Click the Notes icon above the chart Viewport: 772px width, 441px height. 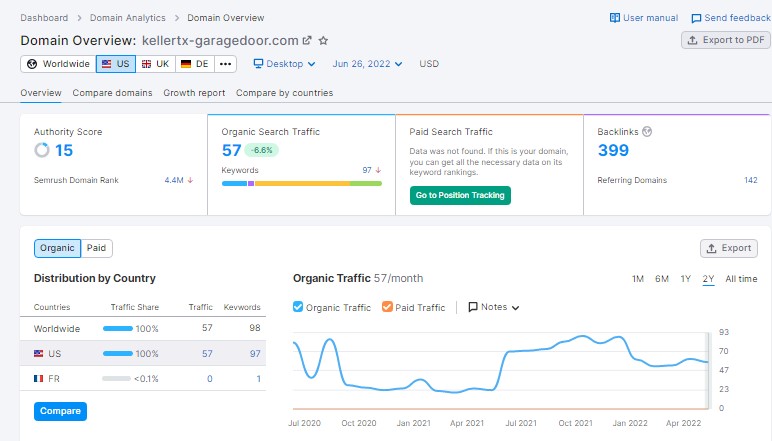(473, 308)
